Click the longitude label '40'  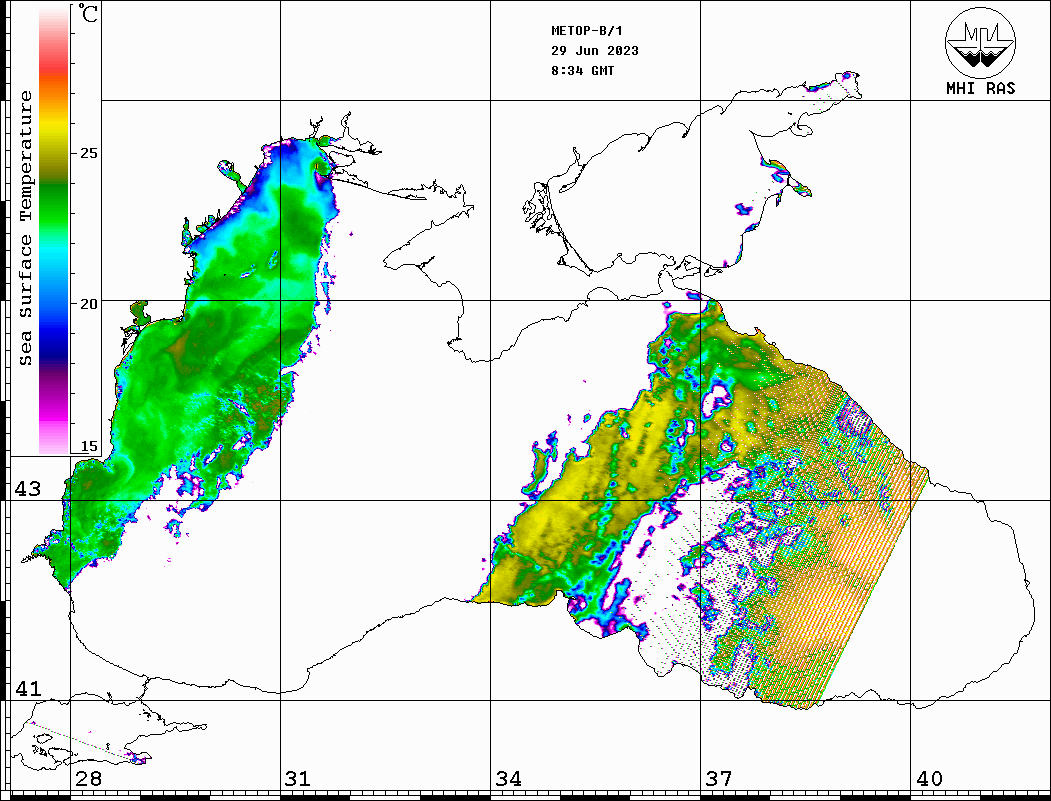pos(929,778)
